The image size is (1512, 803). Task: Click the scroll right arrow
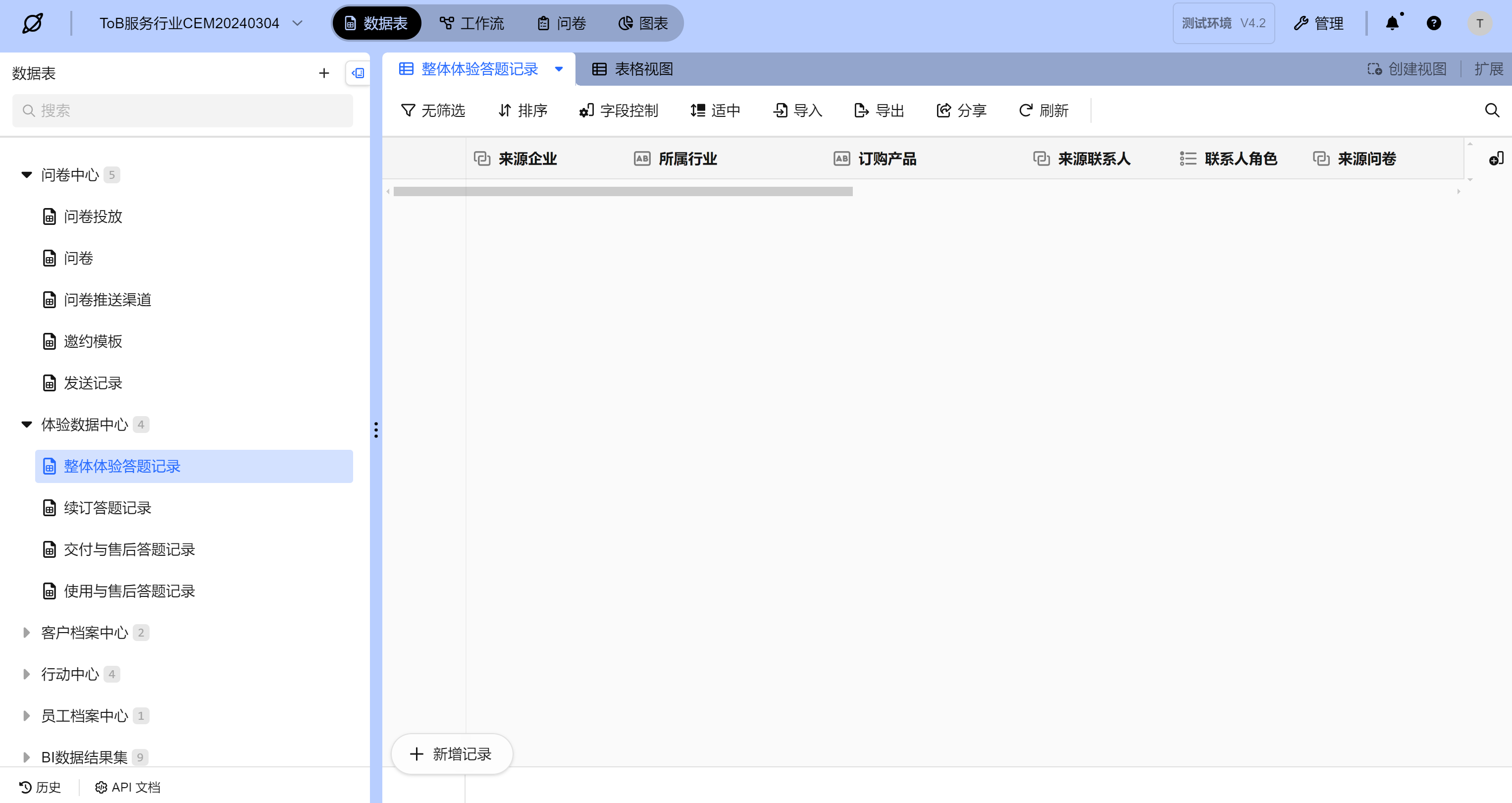point(1459,192)
